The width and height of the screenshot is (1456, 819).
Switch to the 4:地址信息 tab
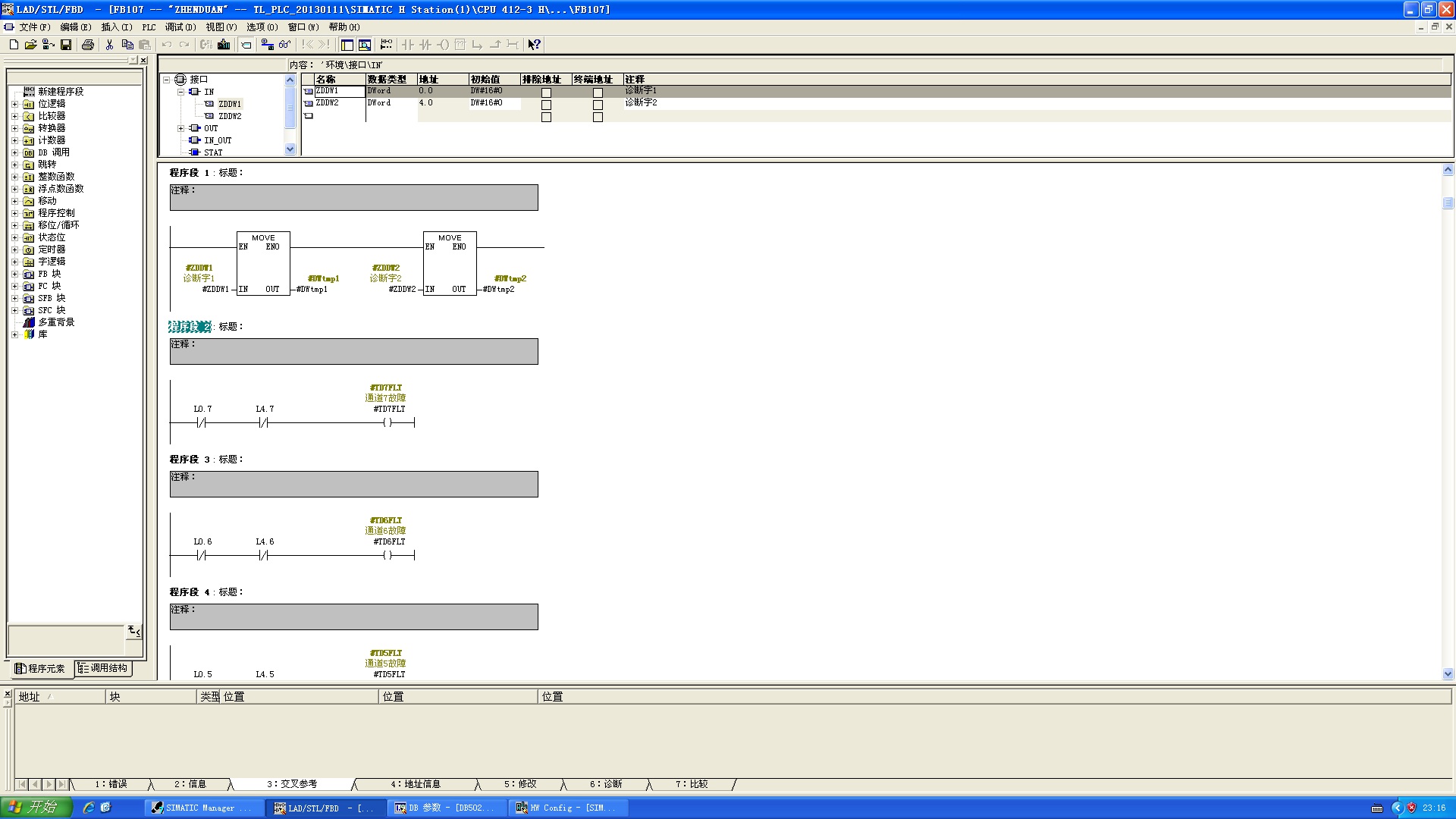pyautogui.click(x=415, y=784)
